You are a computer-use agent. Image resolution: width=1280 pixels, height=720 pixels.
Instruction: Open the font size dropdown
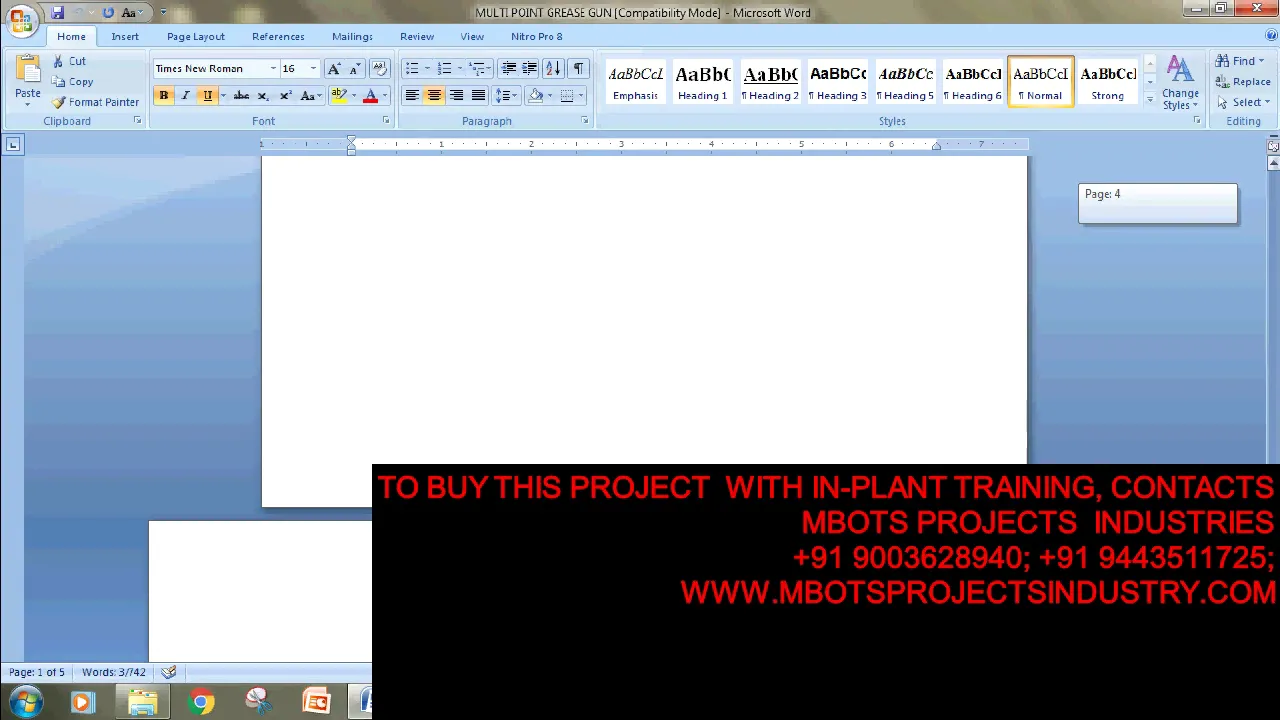click(x=313, y=69)
